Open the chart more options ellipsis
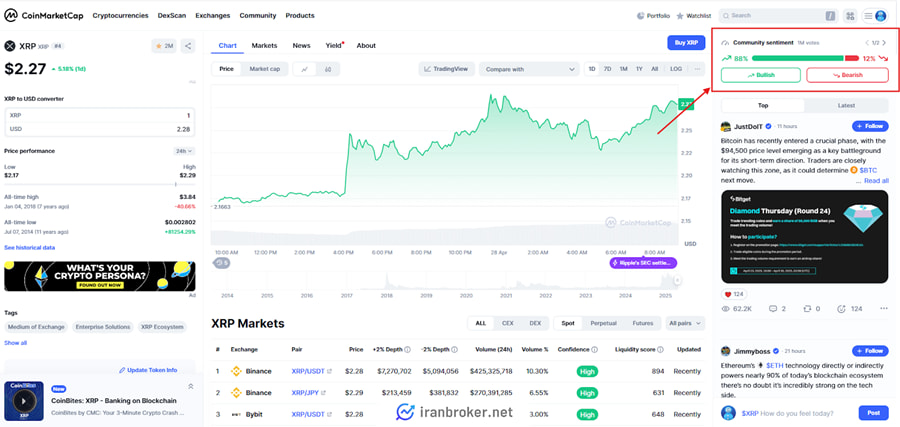This screenshot has width=900, height=427. 697,69
